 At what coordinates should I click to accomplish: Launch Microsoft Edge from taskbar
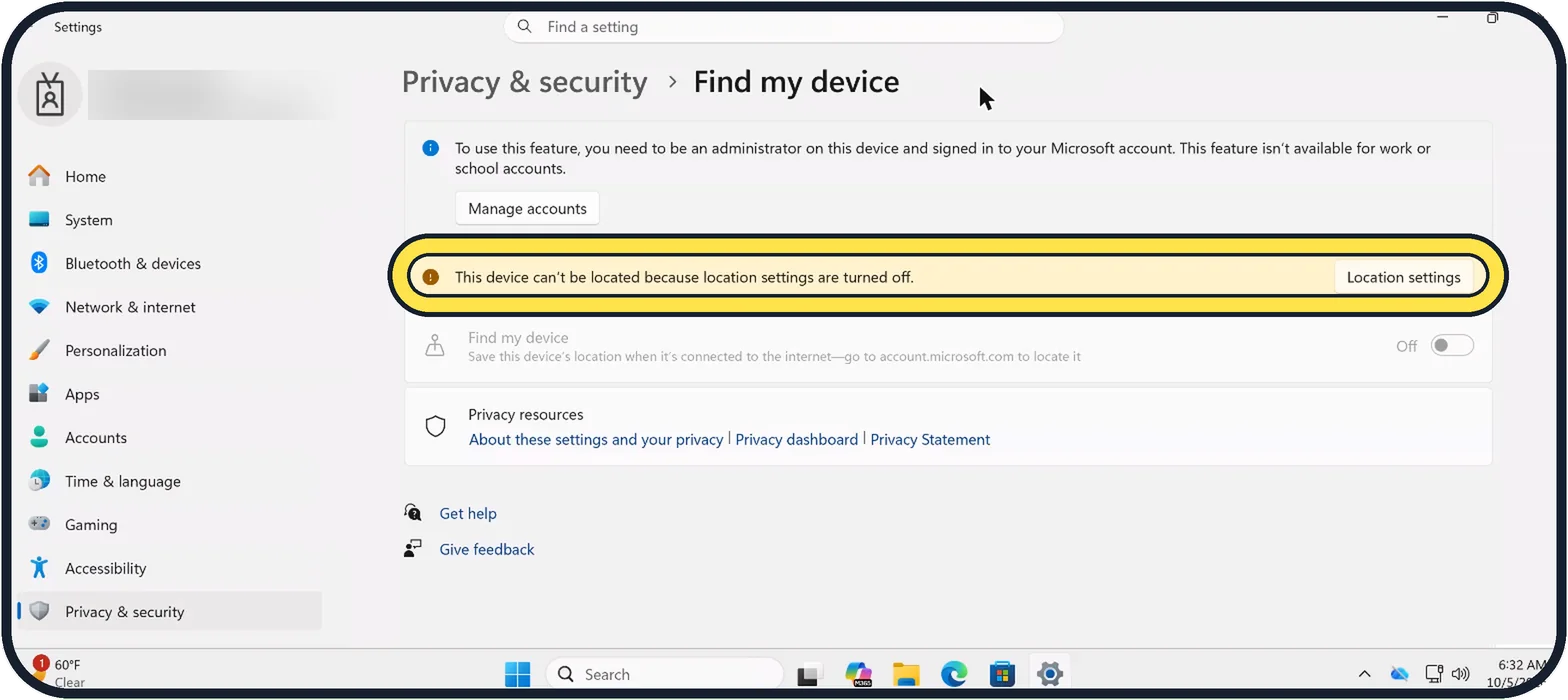(x=954, y=674)
